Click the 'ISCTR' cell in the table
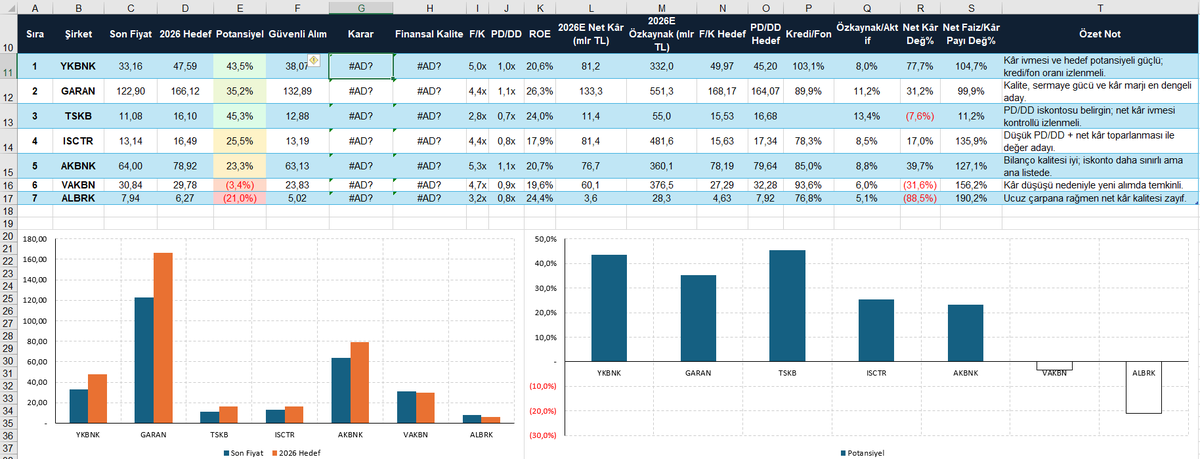Screen dimensions: 1200x459 point(78,141)
